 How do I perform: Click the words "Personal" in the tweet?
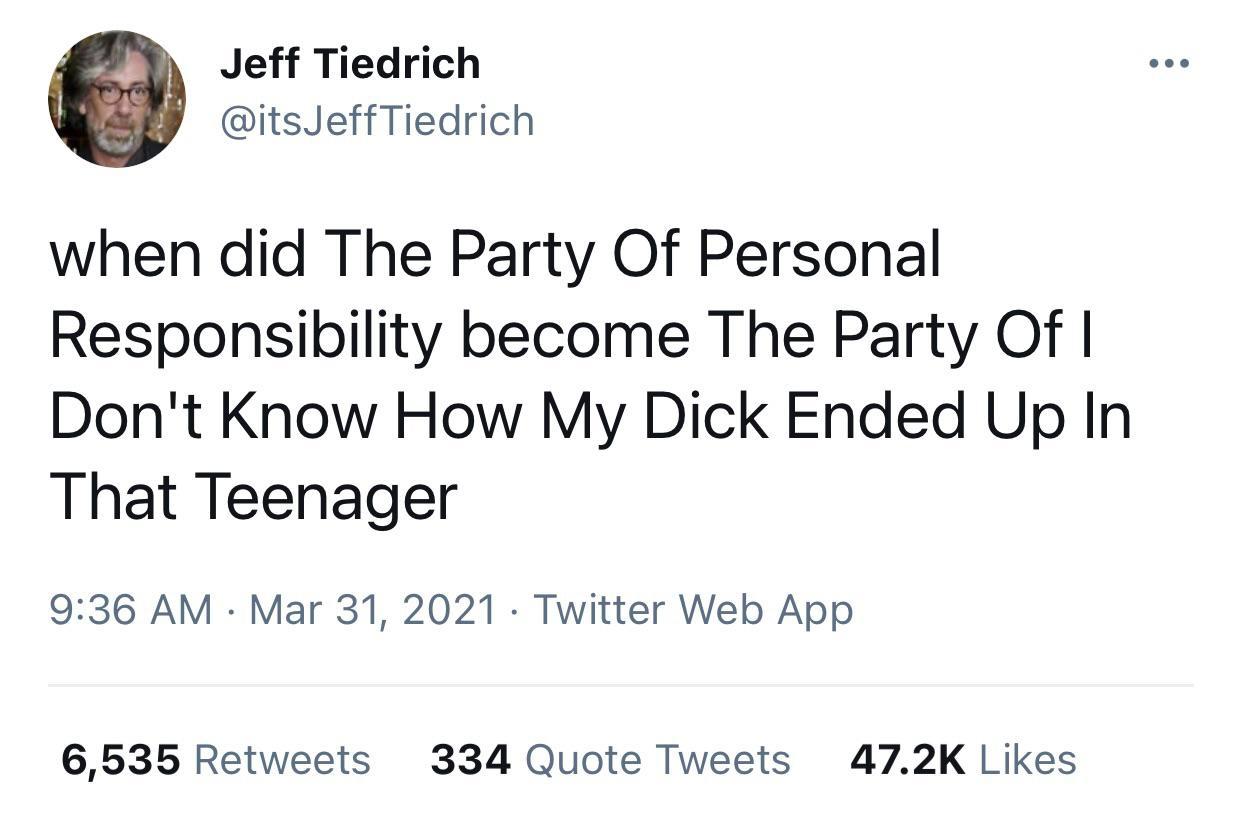click(x=819, y=256)
